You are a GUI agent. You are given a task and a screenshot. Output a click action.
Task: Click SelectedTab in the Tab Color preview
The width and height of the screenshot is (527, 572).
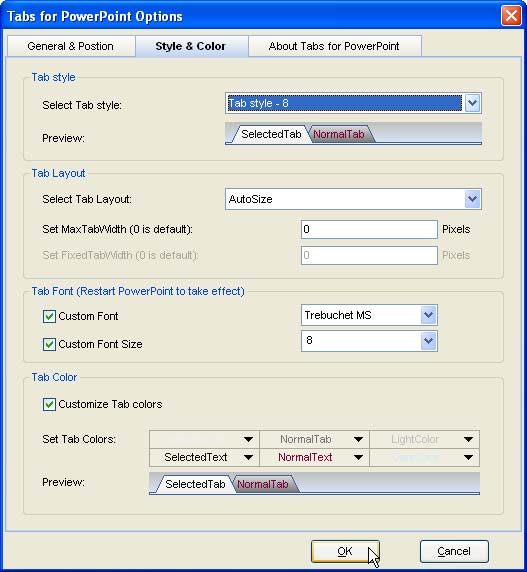tap(195, 484)
